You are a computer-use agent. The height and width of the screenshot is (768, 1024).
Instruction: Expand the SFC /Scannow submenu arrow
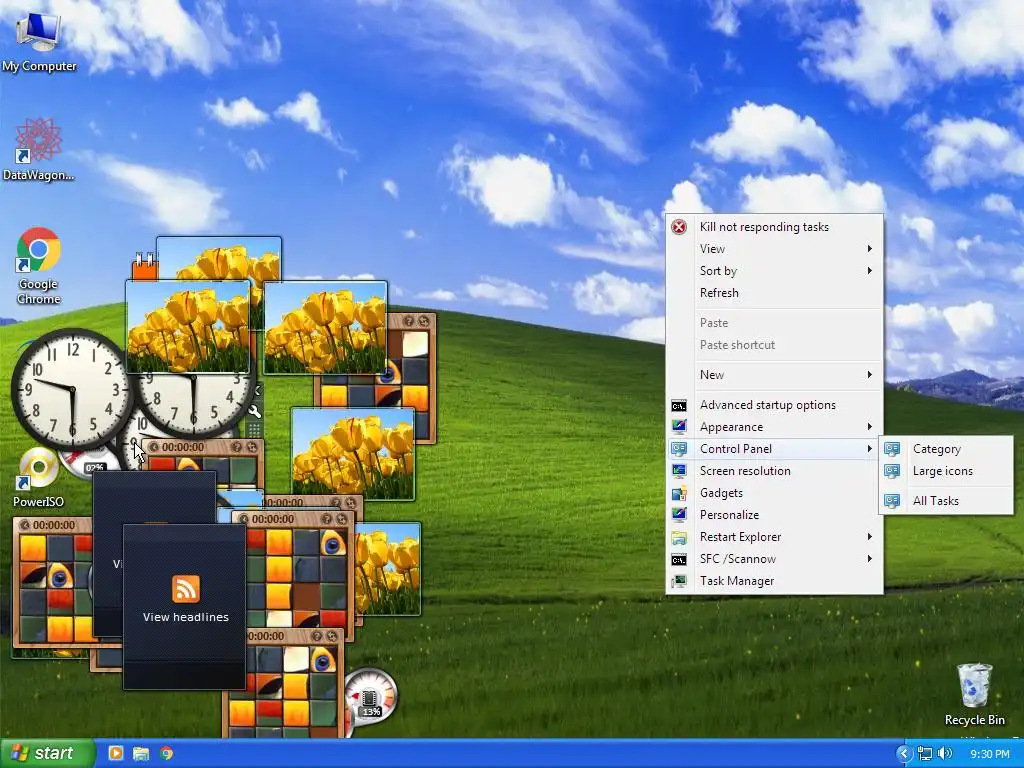[870, 559]
